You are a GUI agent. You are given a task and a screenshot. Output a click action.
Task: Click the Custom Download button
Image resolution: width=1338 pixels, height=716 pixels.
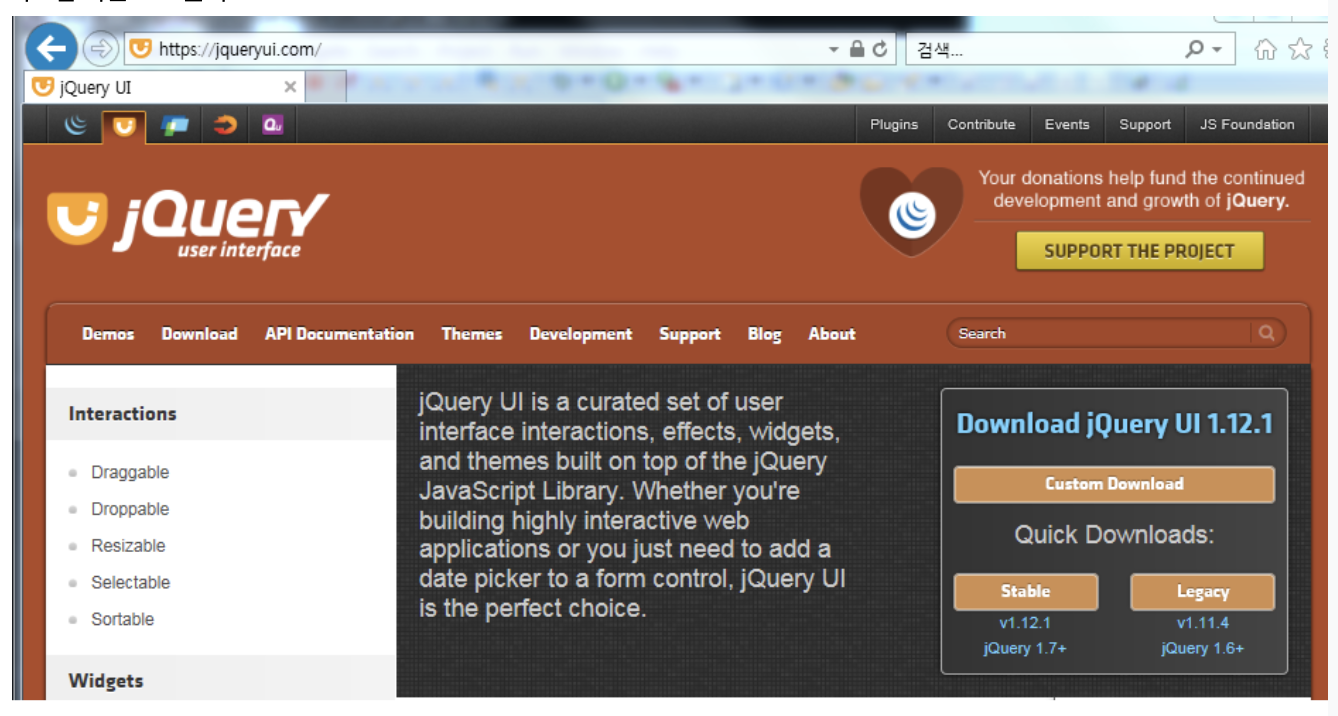[1114, 484]
